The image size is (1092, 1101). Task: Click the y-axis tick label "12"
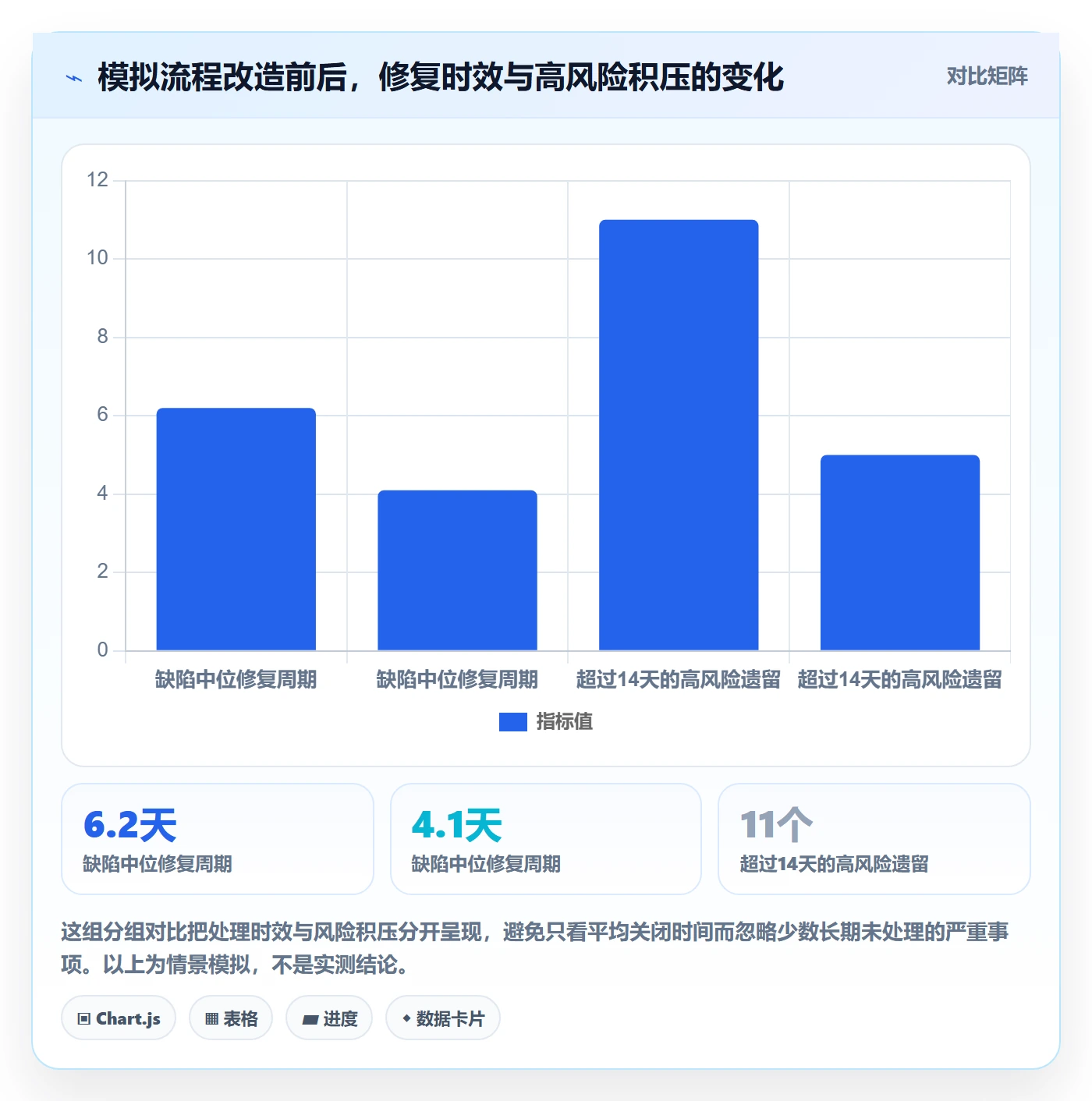(97, 180)
